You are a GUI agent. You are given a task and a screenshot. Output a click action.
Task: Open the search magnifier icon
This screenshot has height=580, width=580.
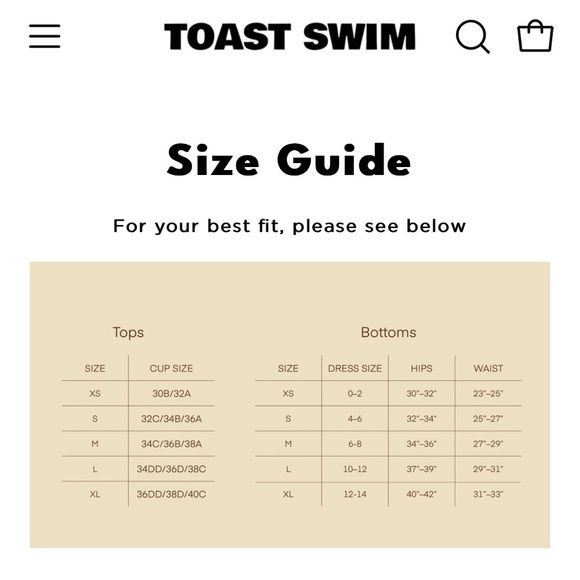(x=473, y=37)
